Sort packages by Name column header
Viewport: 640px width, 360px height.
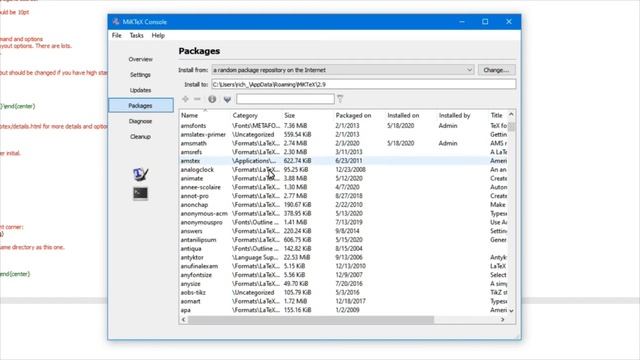click(x=205, y=116)
